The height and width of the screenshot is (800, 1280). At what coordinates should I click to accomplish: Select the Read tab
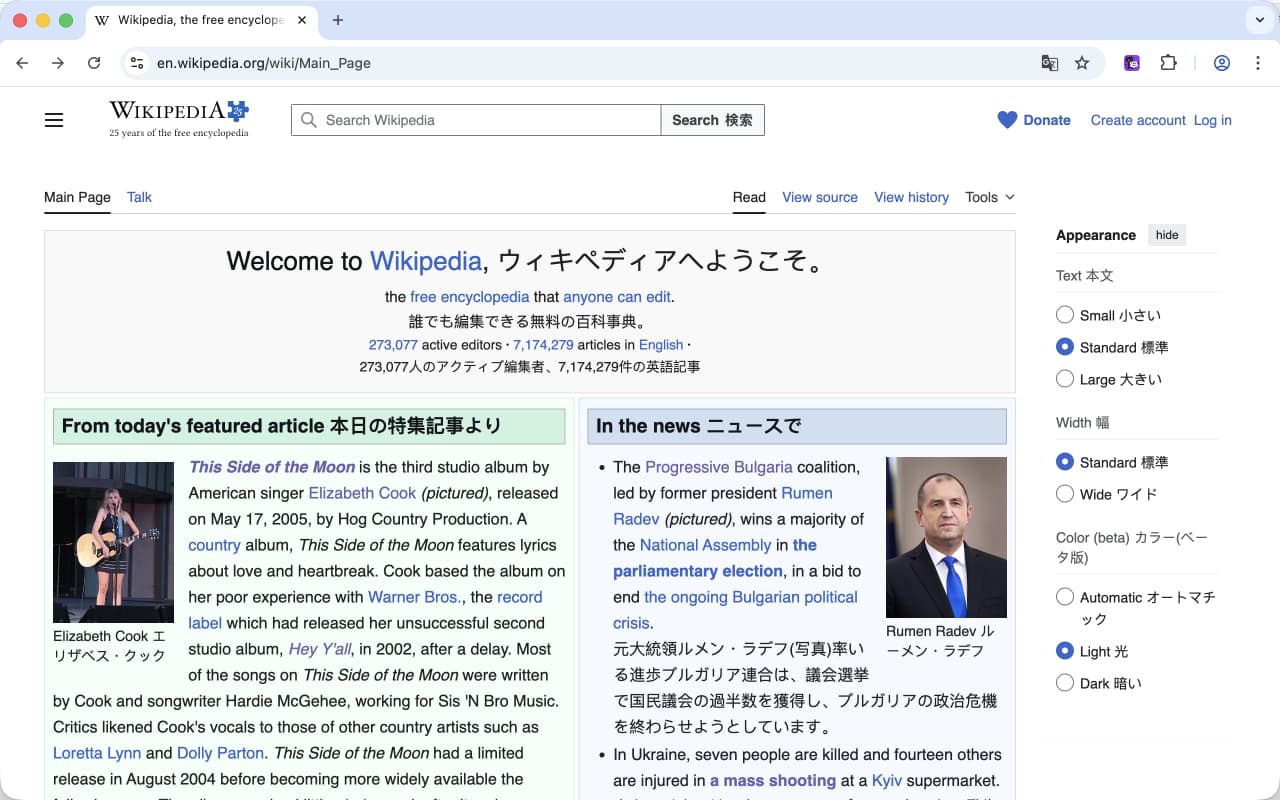point(749,197)
